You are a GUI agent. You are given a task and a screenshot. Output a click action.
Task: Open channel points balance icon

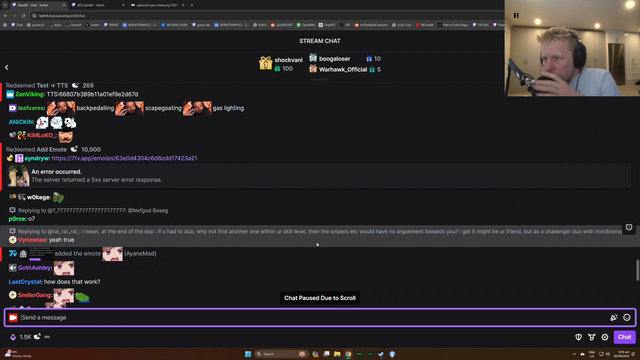37,337
